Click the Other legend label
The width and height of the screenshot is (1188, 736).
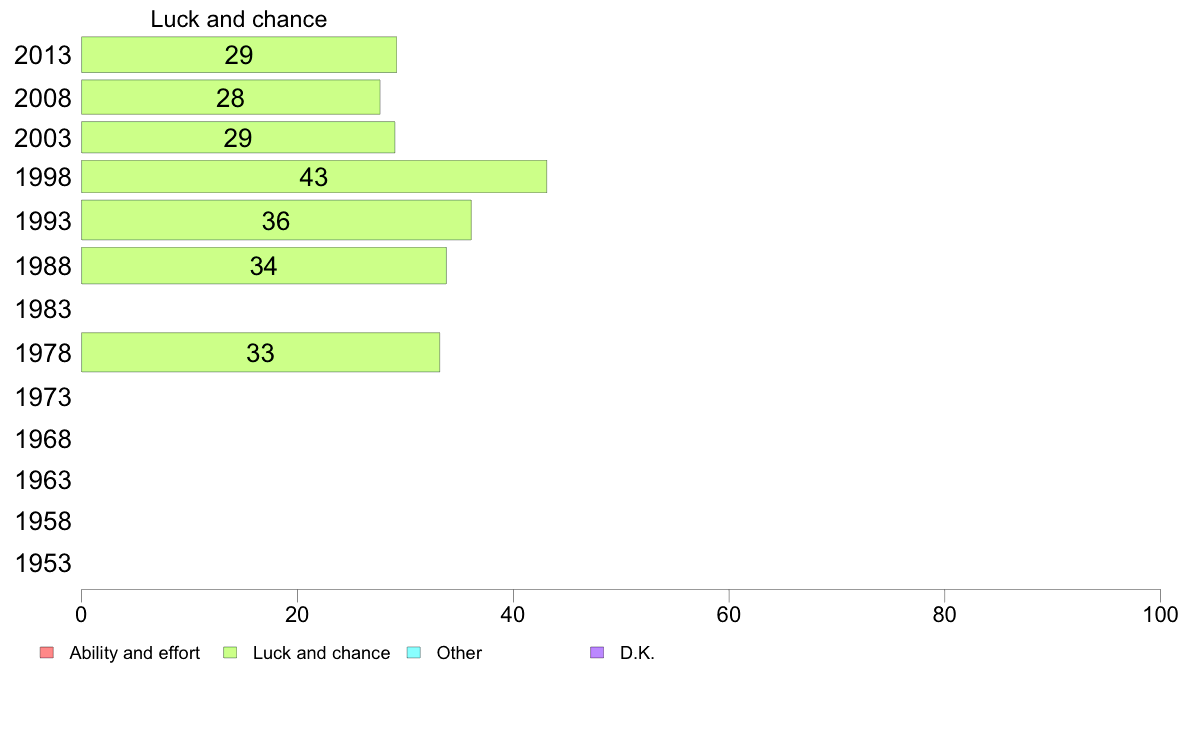[x=459, y=653]
